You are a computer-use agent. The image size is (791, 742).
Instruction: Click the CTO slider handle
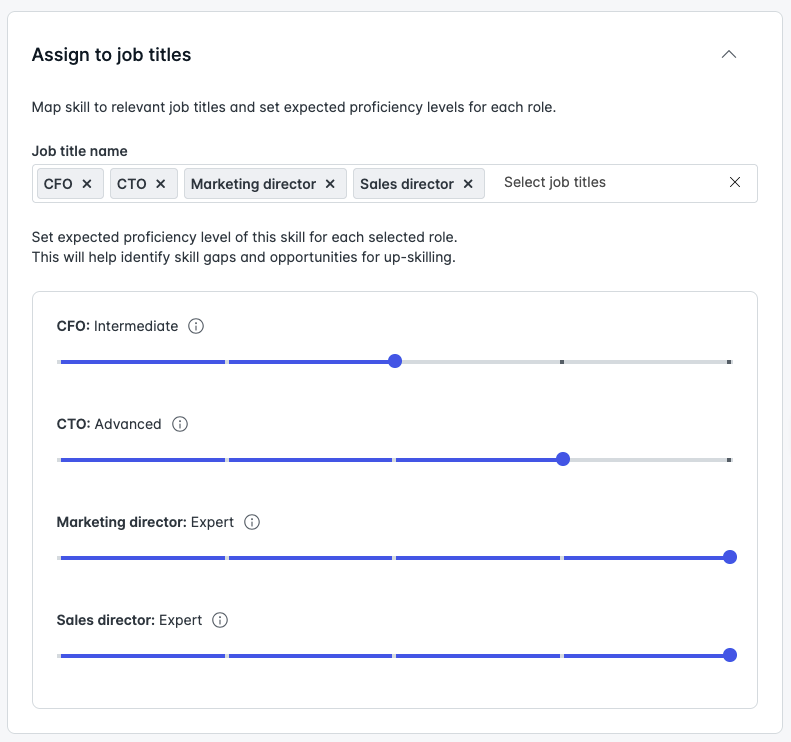[562, 459]
